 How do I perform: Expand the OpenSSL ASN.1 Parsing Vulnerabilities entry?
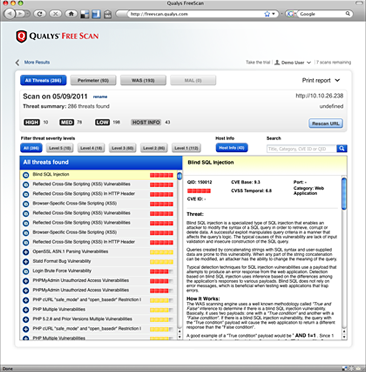[x=26, y=252]
